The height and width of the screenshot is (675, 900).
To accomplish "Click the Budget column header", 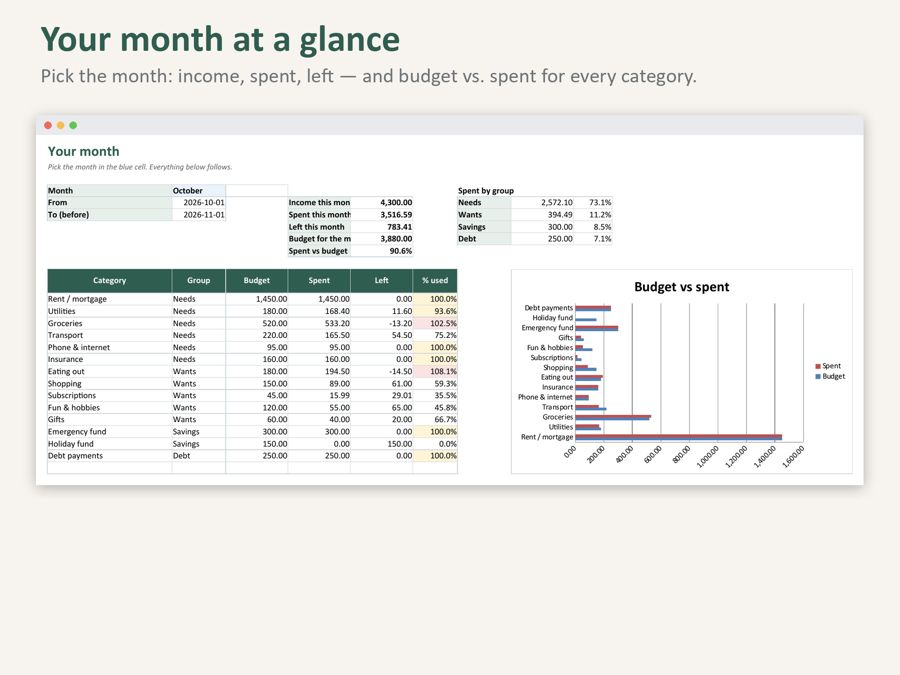I will (x=257, y=281).
